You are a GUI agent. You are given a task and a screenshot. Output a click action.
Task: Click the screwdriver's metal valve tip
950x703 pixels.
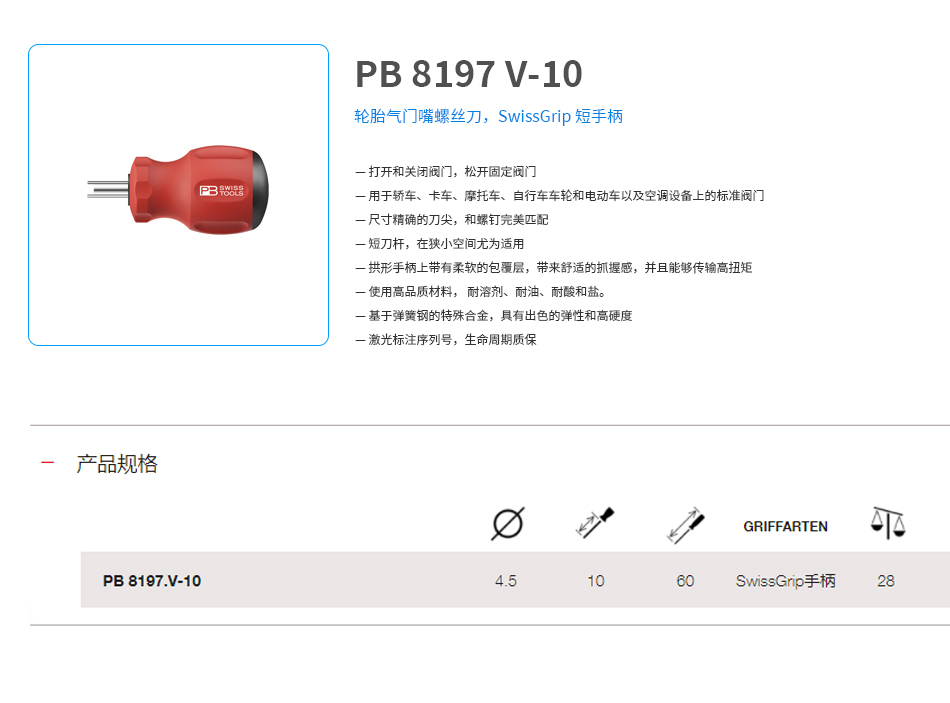coord(108,189)
